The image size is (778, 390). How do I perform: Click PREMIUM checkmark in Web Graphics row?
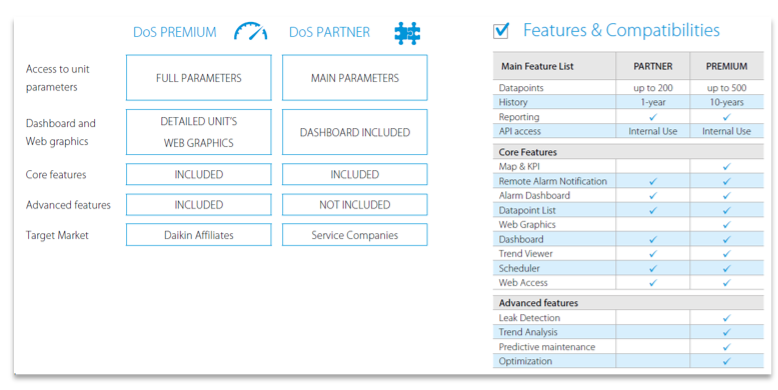pyautogui.click(x=726, y=225)
